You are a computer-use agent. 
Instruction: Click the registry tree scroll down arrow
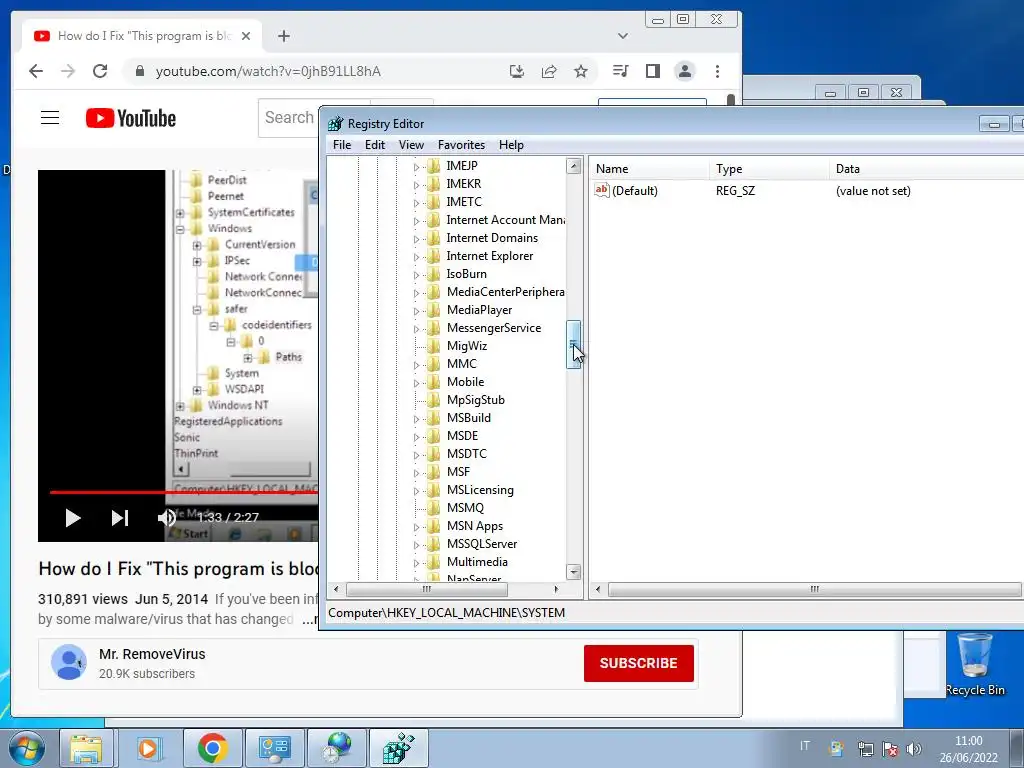573,572
